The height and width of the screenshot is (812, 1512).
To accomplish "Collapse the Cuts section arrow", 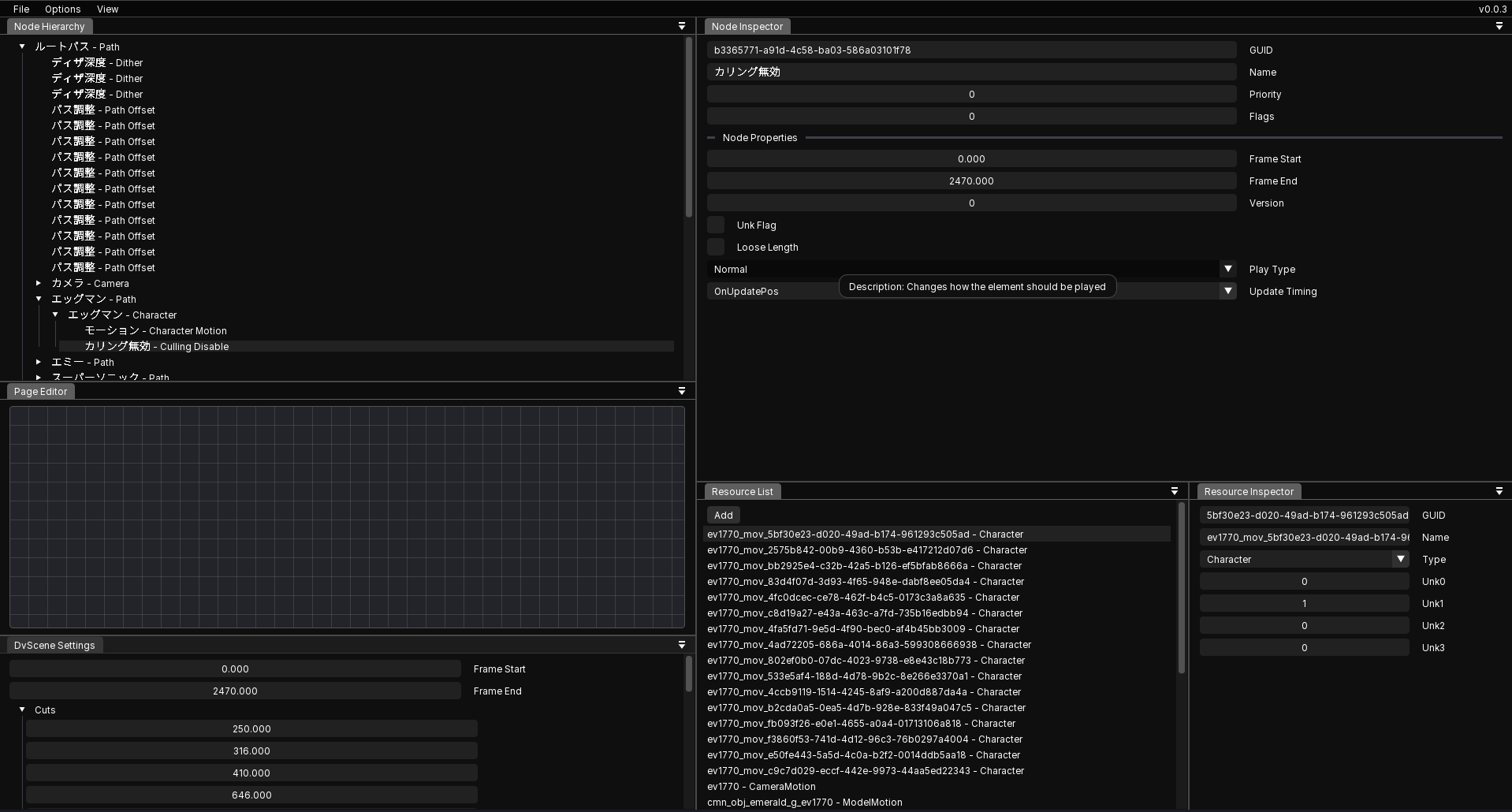I will pos(22,710).
